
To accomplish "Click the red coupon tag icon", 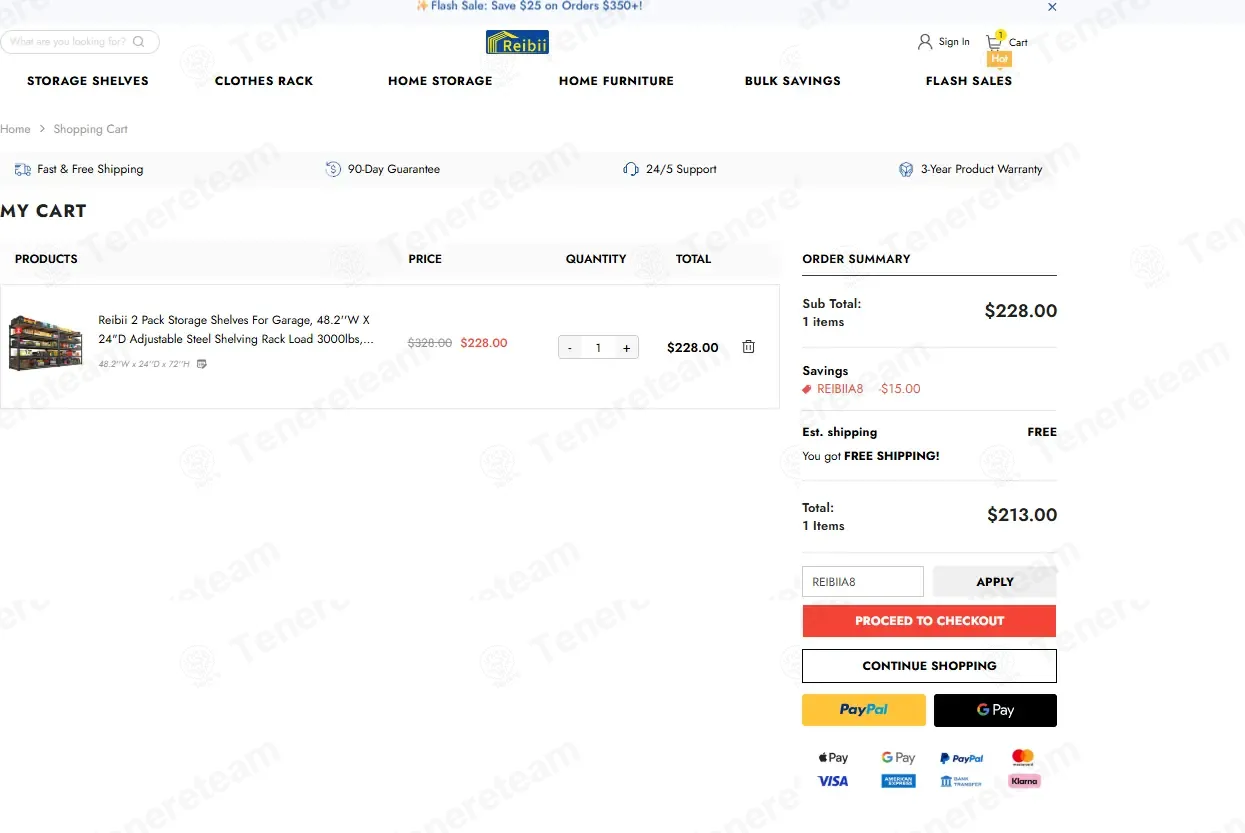I will coord(807,389).
